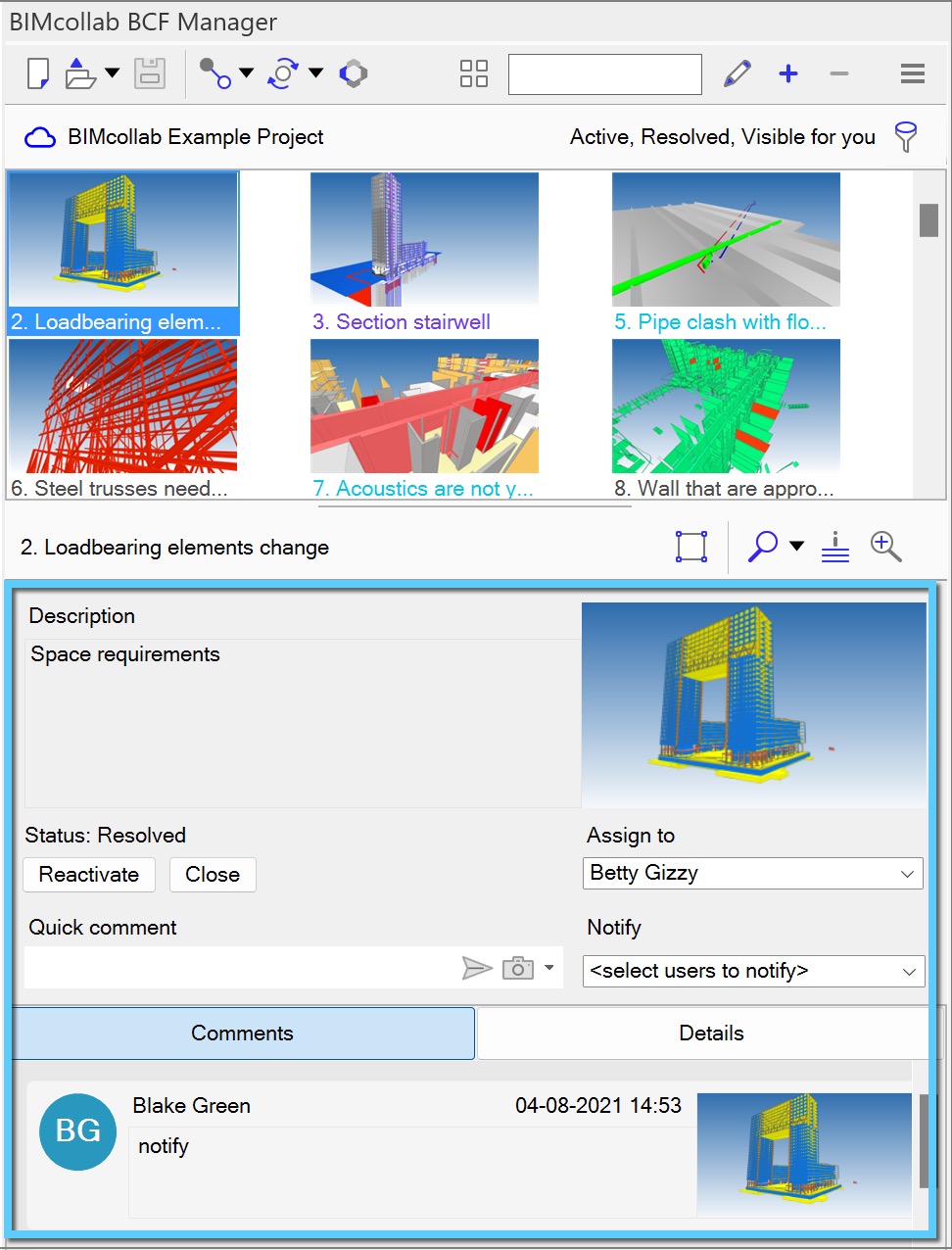Switch to the Comments tab
This screenshot has height=1250, width=952.
(243, 1034)
